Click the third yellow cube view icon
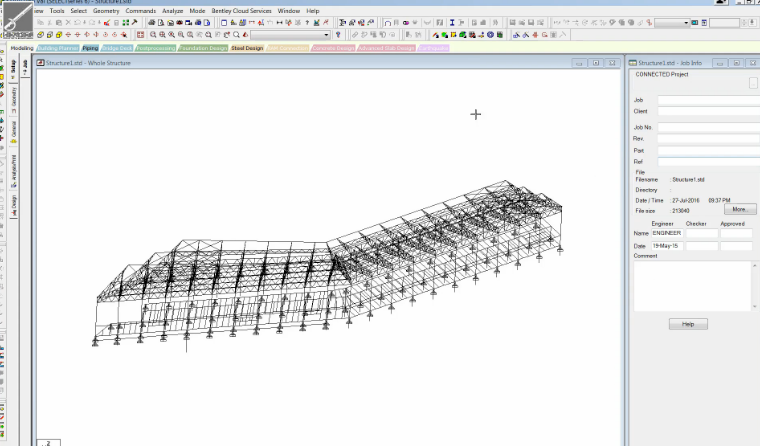Viewport: 760px width, 446px height. pos(59,34)
